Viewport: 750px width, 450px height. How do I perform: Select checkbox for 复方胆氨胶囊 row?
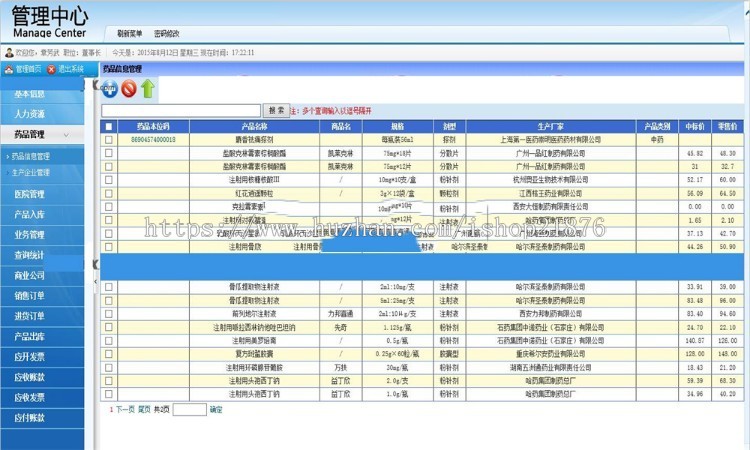[109, 352]
